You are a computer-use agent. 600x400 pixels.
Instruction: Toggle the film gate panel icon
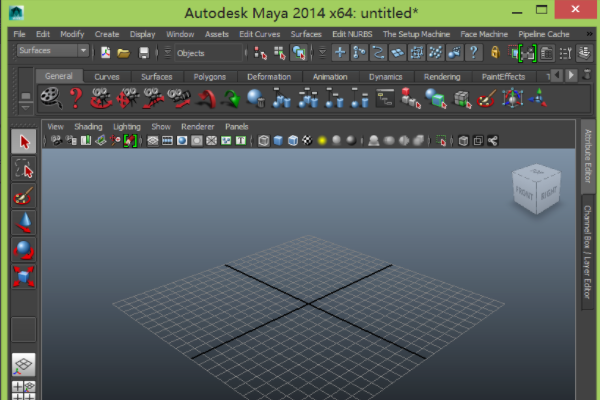click(x=167, y=140)
